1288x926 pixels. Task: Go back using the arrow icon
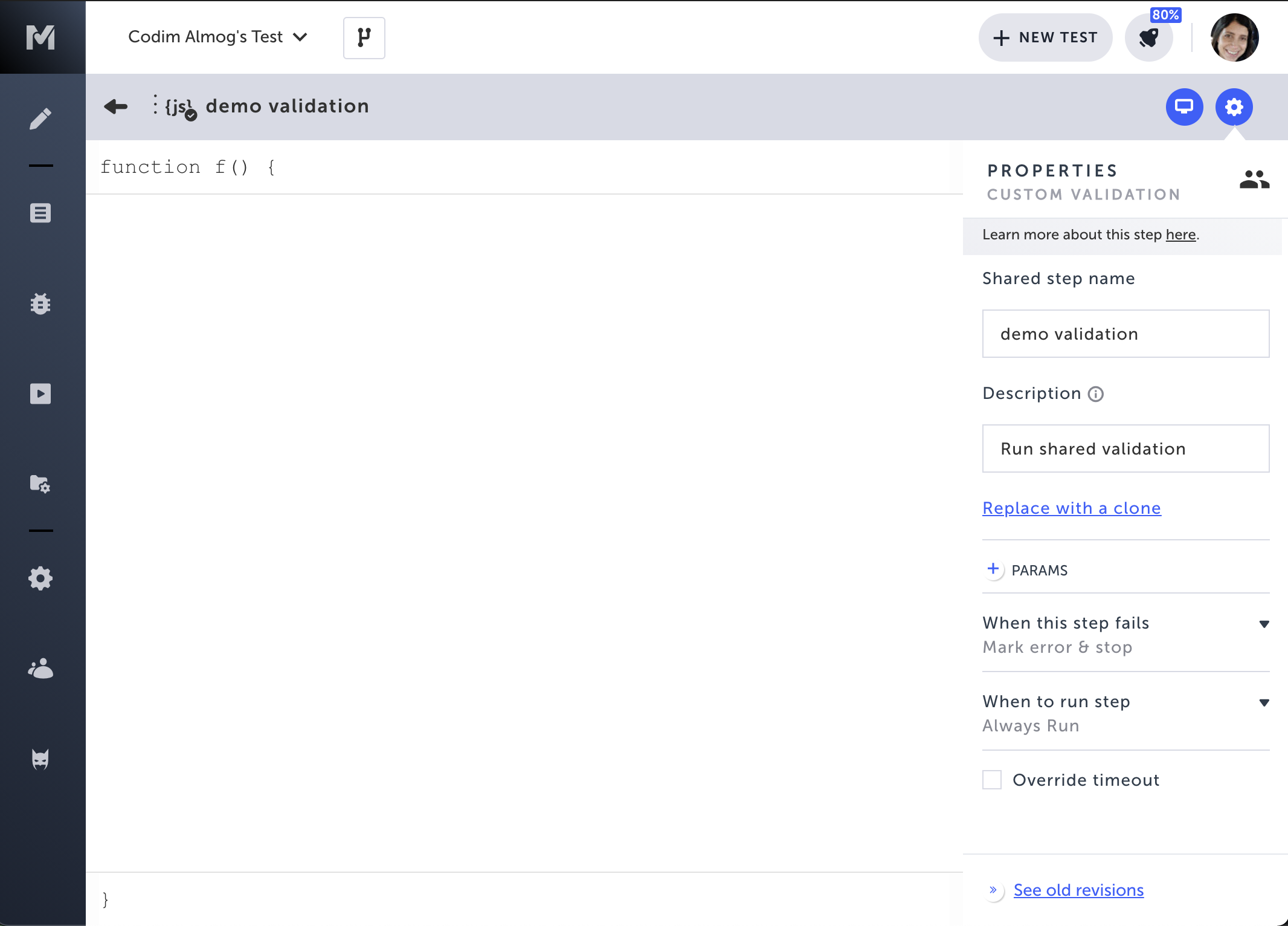click(x=115, y=107)
